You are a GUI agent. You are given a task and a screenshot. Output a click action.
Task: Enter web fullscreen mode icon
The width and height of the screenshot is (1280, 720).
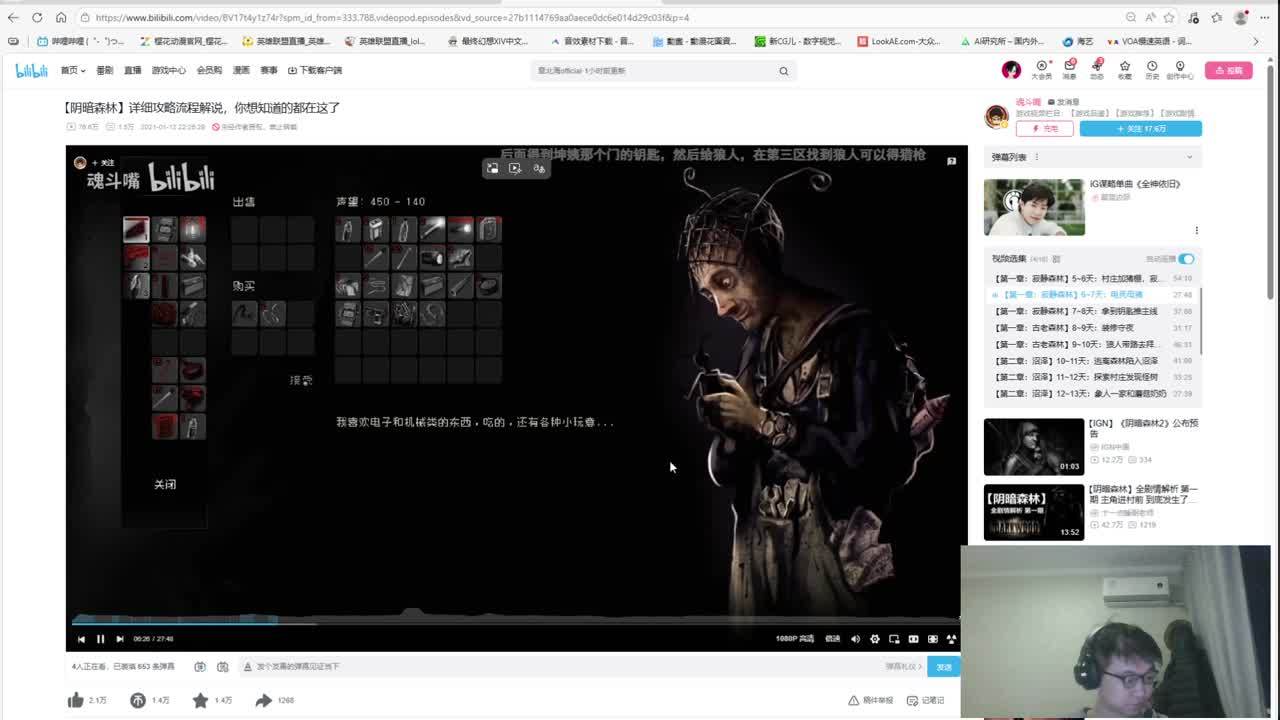click(x=932, y=639)
